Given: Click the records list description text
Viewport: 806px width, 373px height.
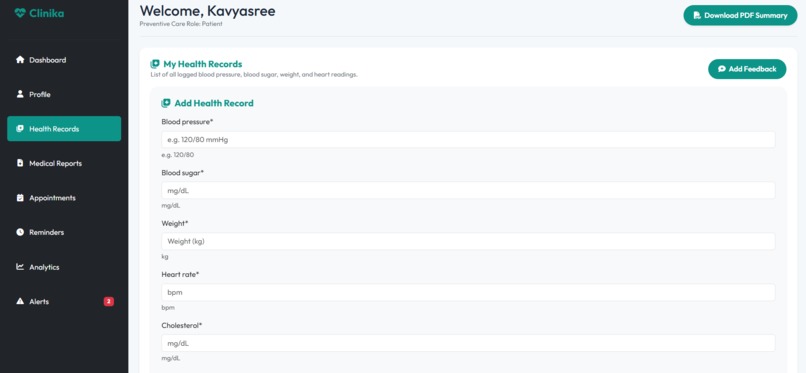Looking at the screenshot, I should click(253, 75).
